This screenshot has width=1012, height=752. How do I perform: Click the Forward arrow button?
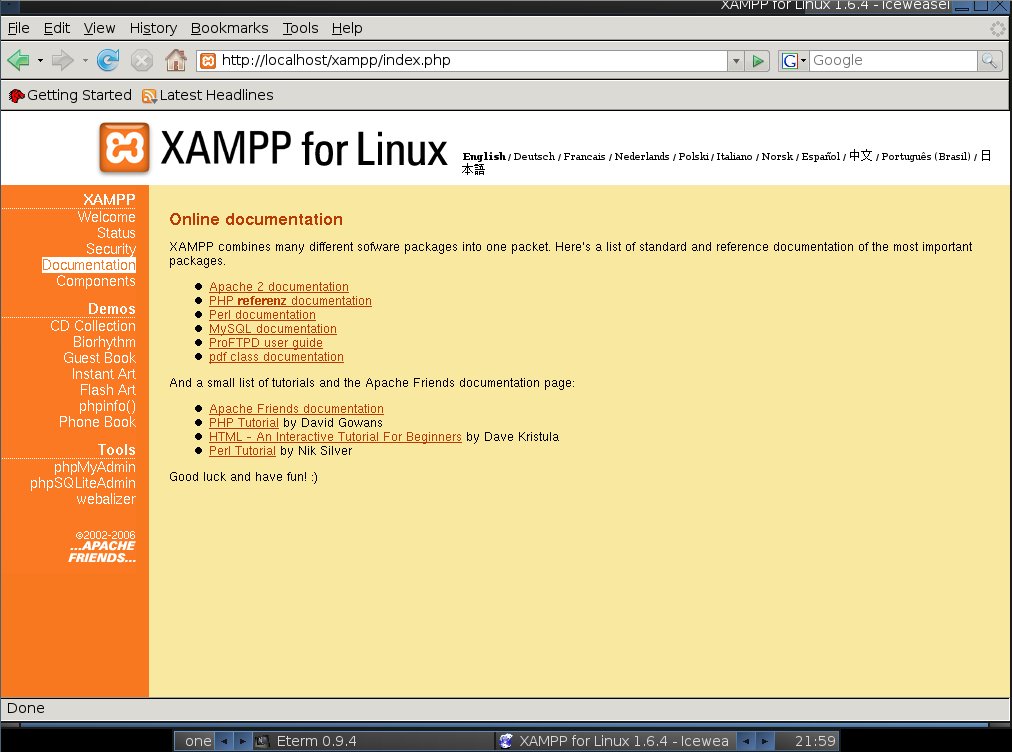(x=63, y=61)
